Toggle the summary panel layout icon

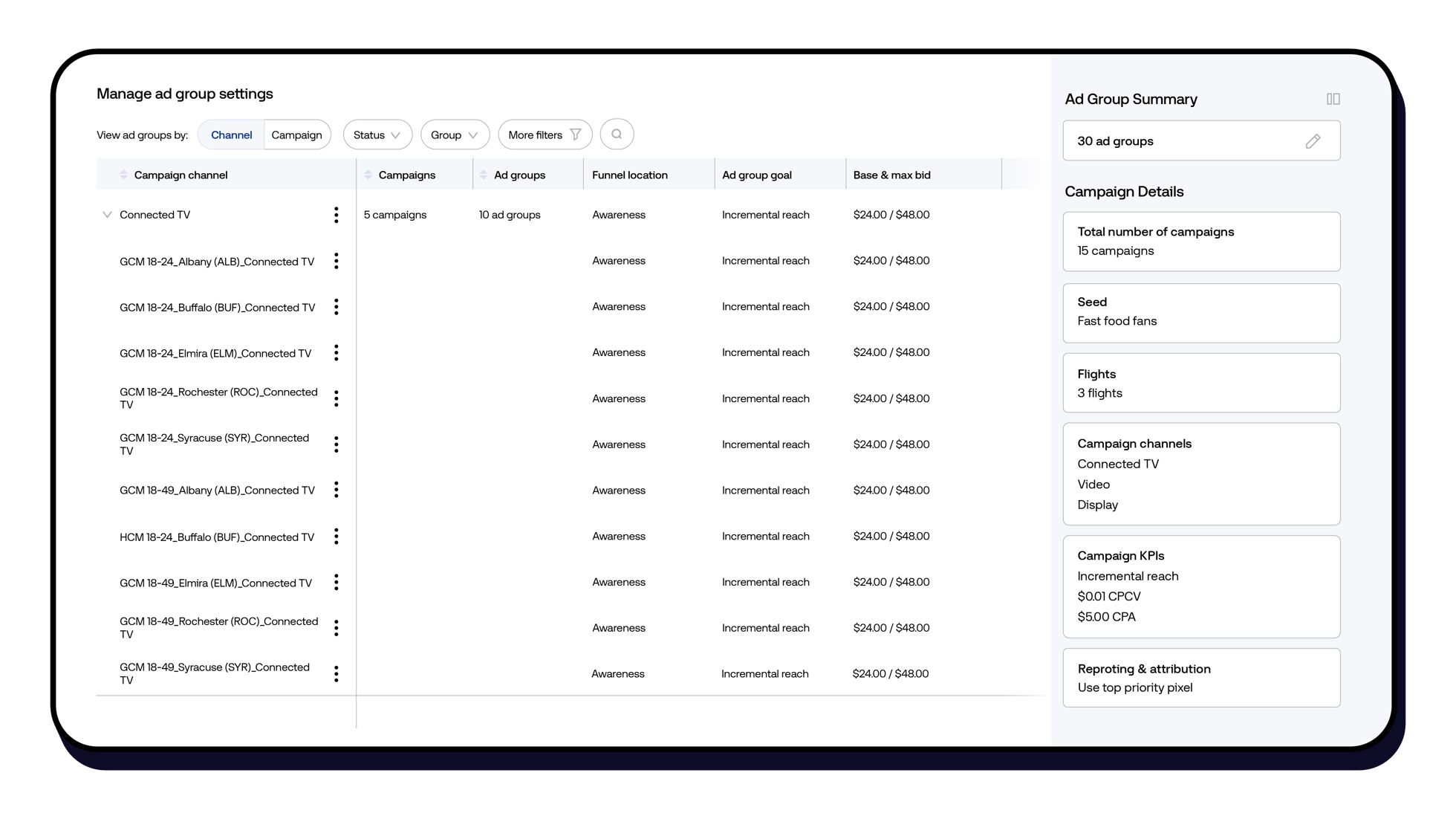pos(1333,99)
